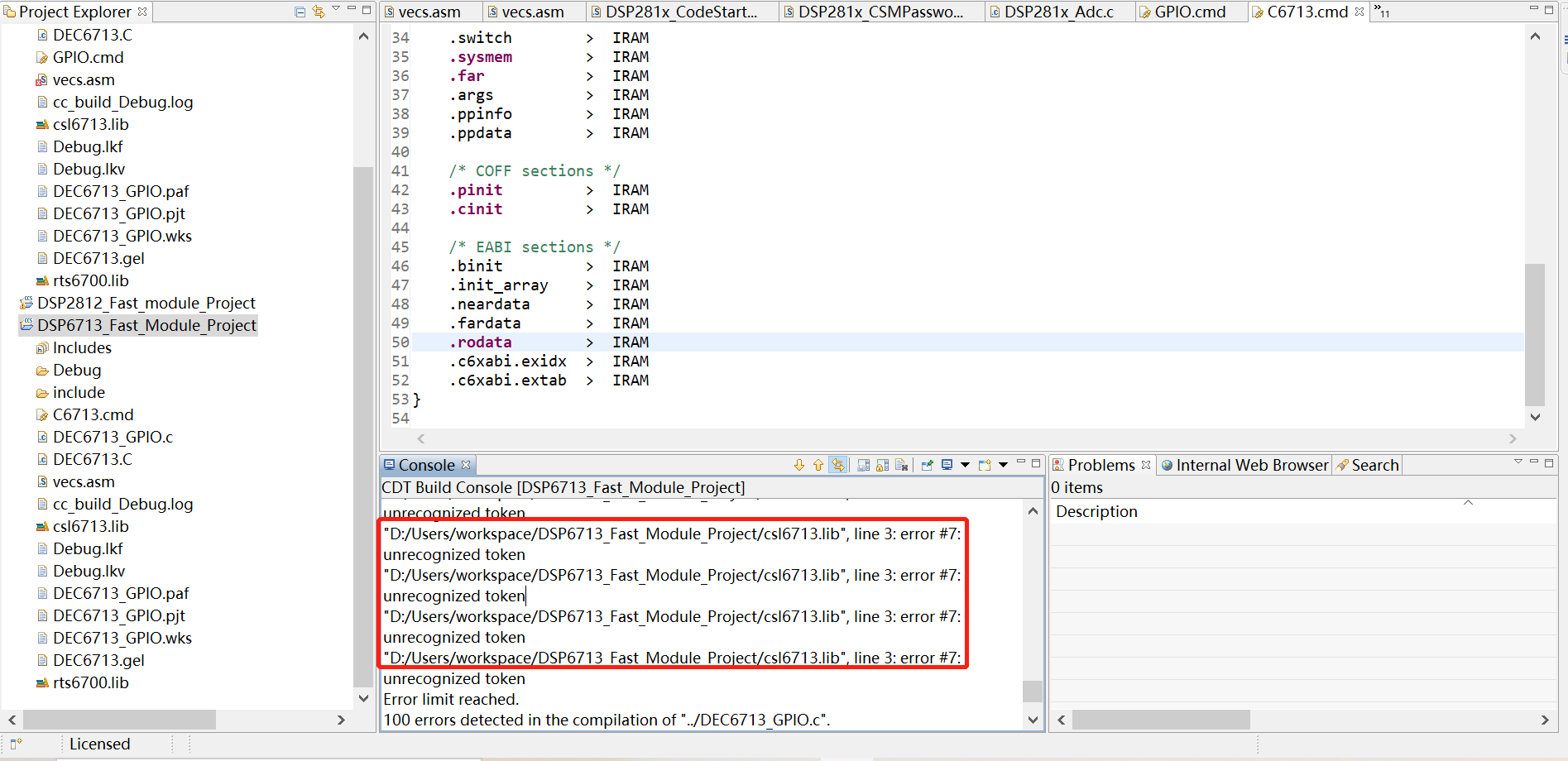This screenshot has height=761, width=1568.
Task: Click the closing brace on line 53
Action: tap(417, 400)
